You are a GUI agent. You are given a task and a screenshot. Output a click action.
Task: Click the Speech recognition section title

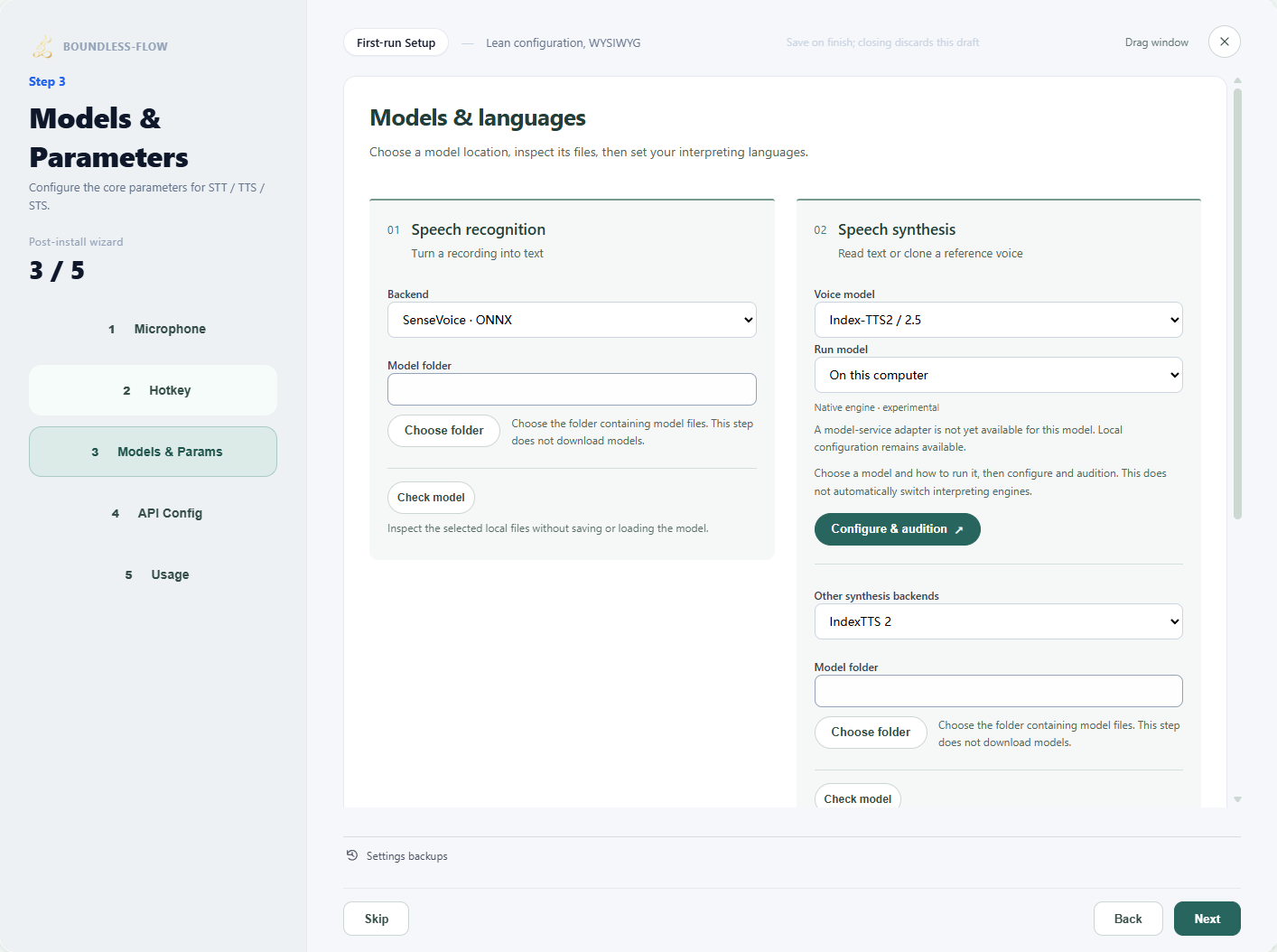[x=478, y=229]
